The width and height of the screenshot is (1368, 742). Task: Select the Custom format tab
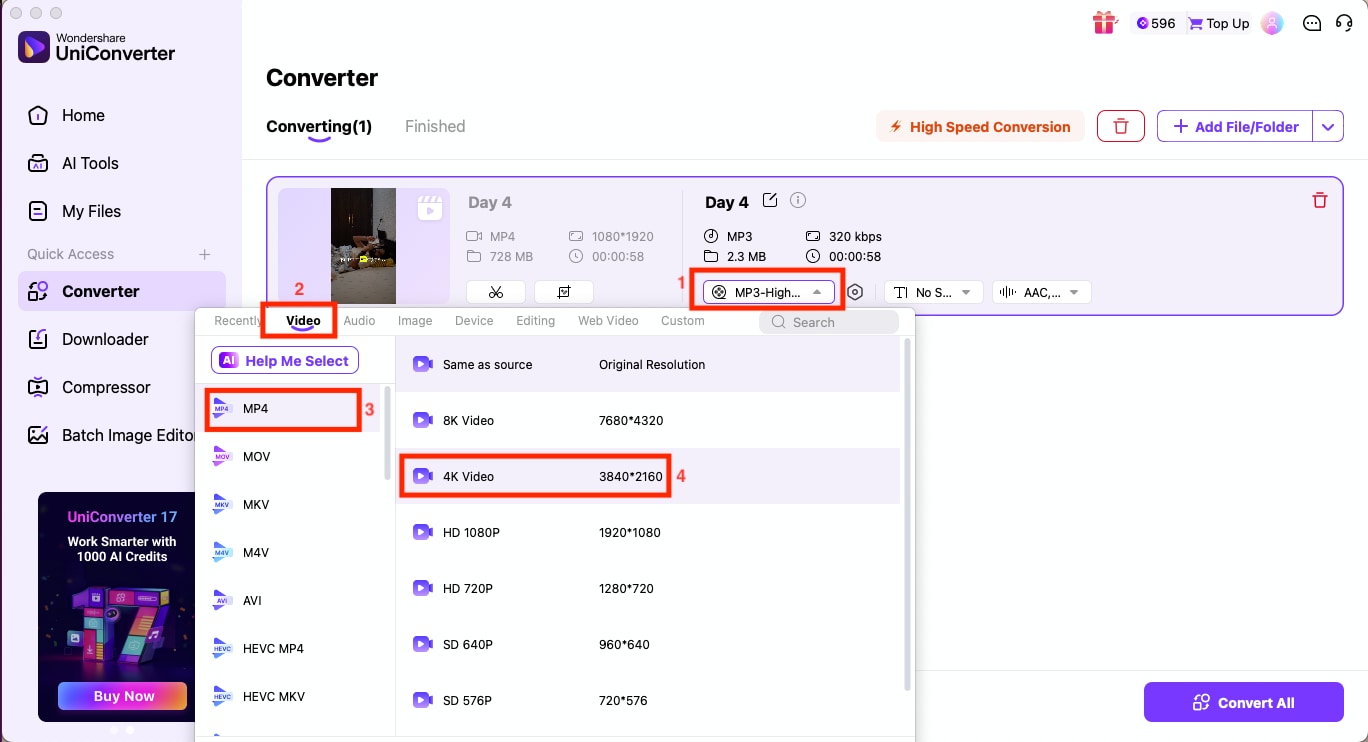(x=683, y=321)
